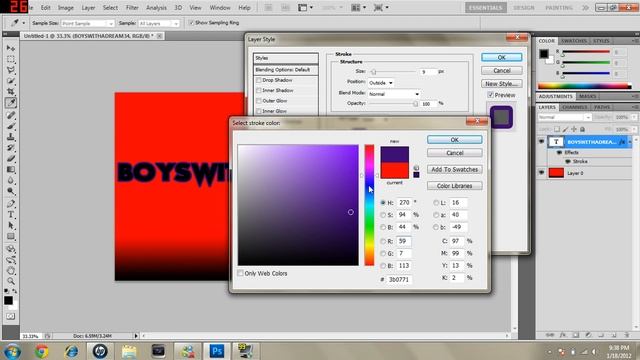This screenshot has width=640, height=360.
Task: Hide the BOYSWITHADREAM text layer eye
Action: tap(541, 142)
